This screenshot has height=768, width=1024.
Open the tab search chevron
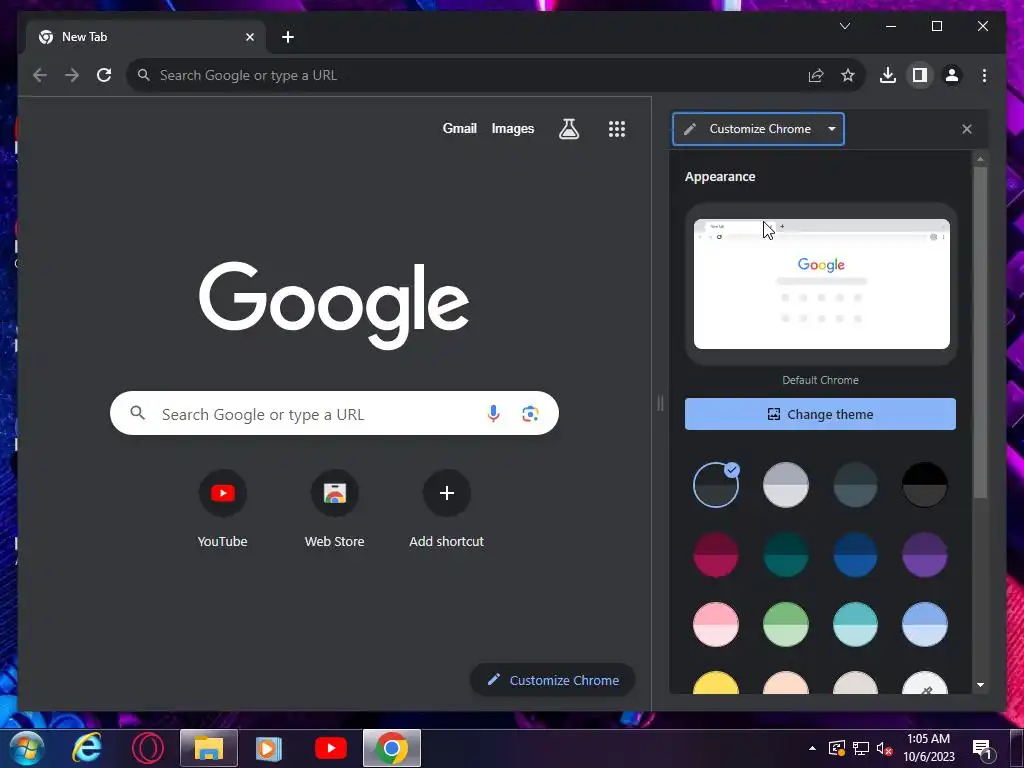(844, 26)
